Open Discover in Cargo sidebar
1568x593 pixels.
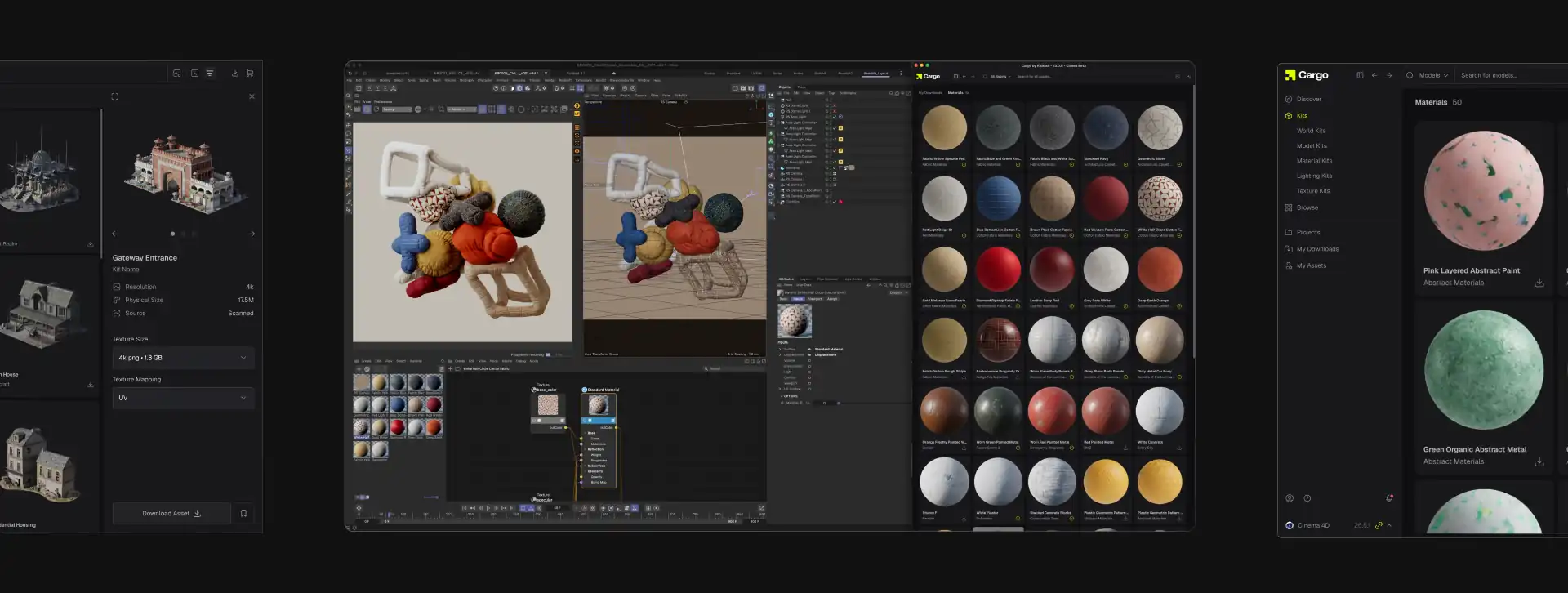click(x=1308, y=100)
